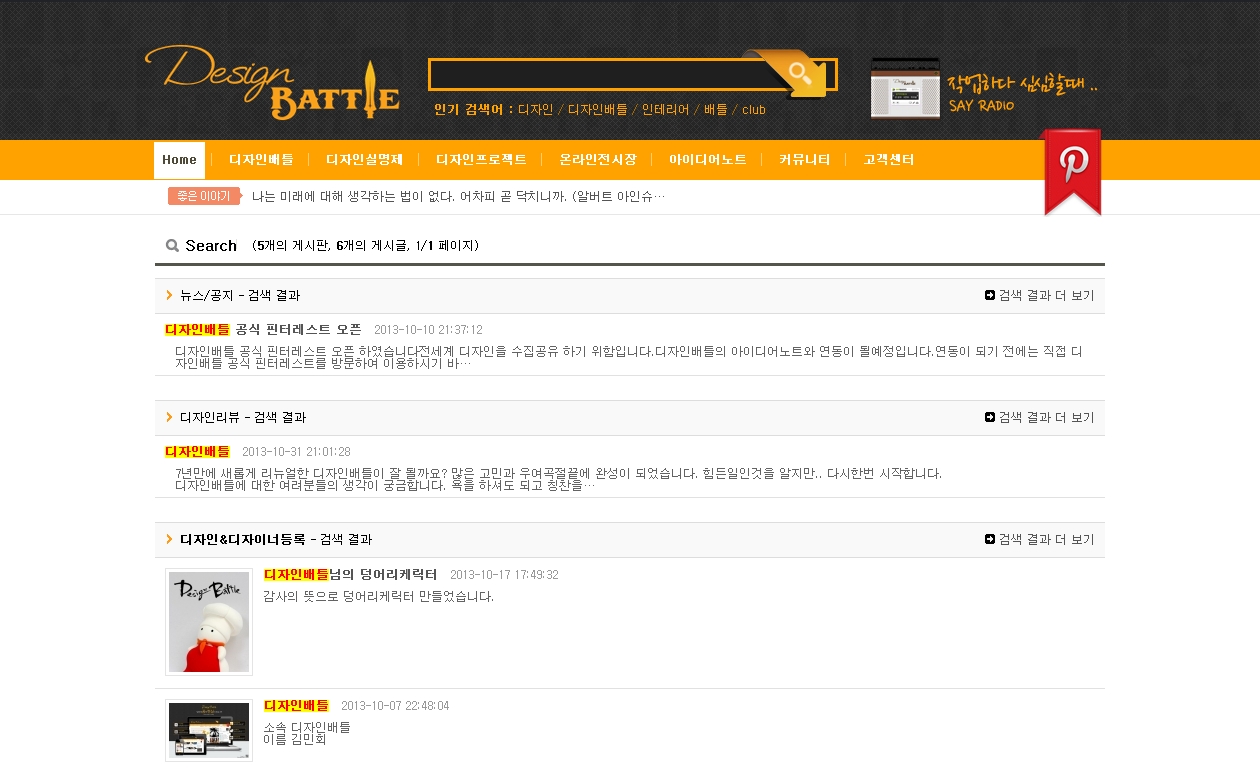
Task: Click popular keyword 디자인배틀
Action: coord(598,110)
